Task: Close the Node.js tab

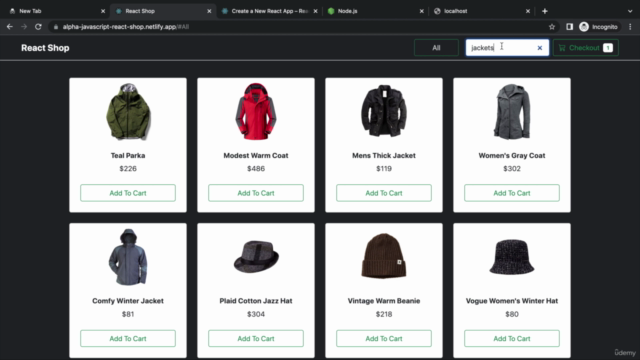Action: coord(422,11)
